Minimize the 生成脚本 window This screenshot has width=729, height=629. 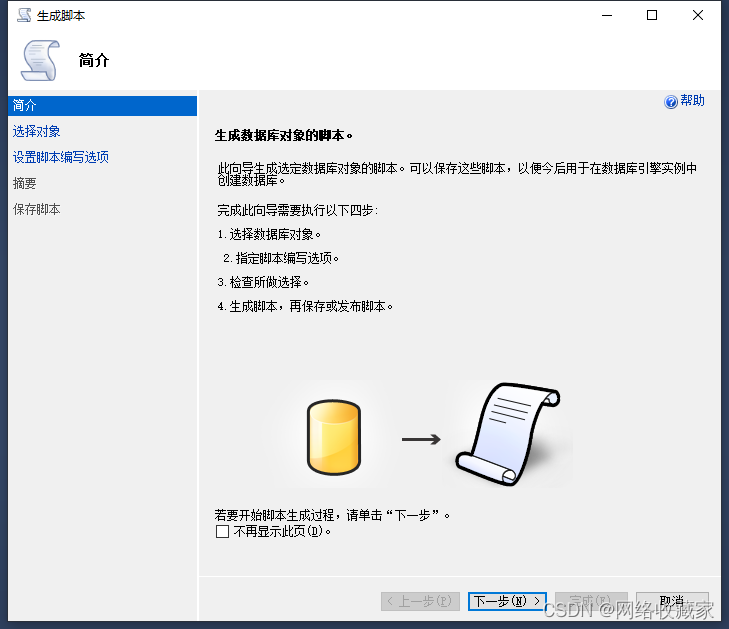click(x=607, y=15)
